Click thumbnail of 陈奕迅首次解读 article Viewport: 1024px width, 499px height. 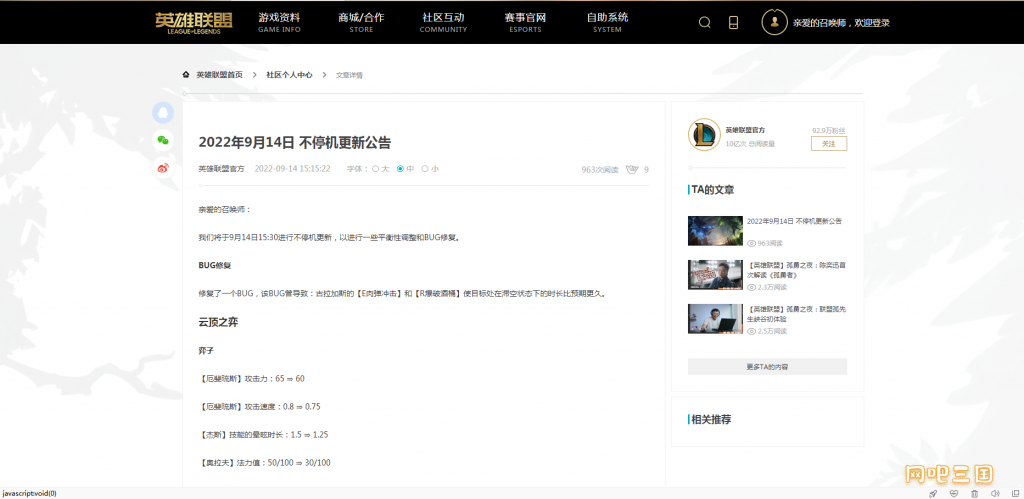pos(715,275)
